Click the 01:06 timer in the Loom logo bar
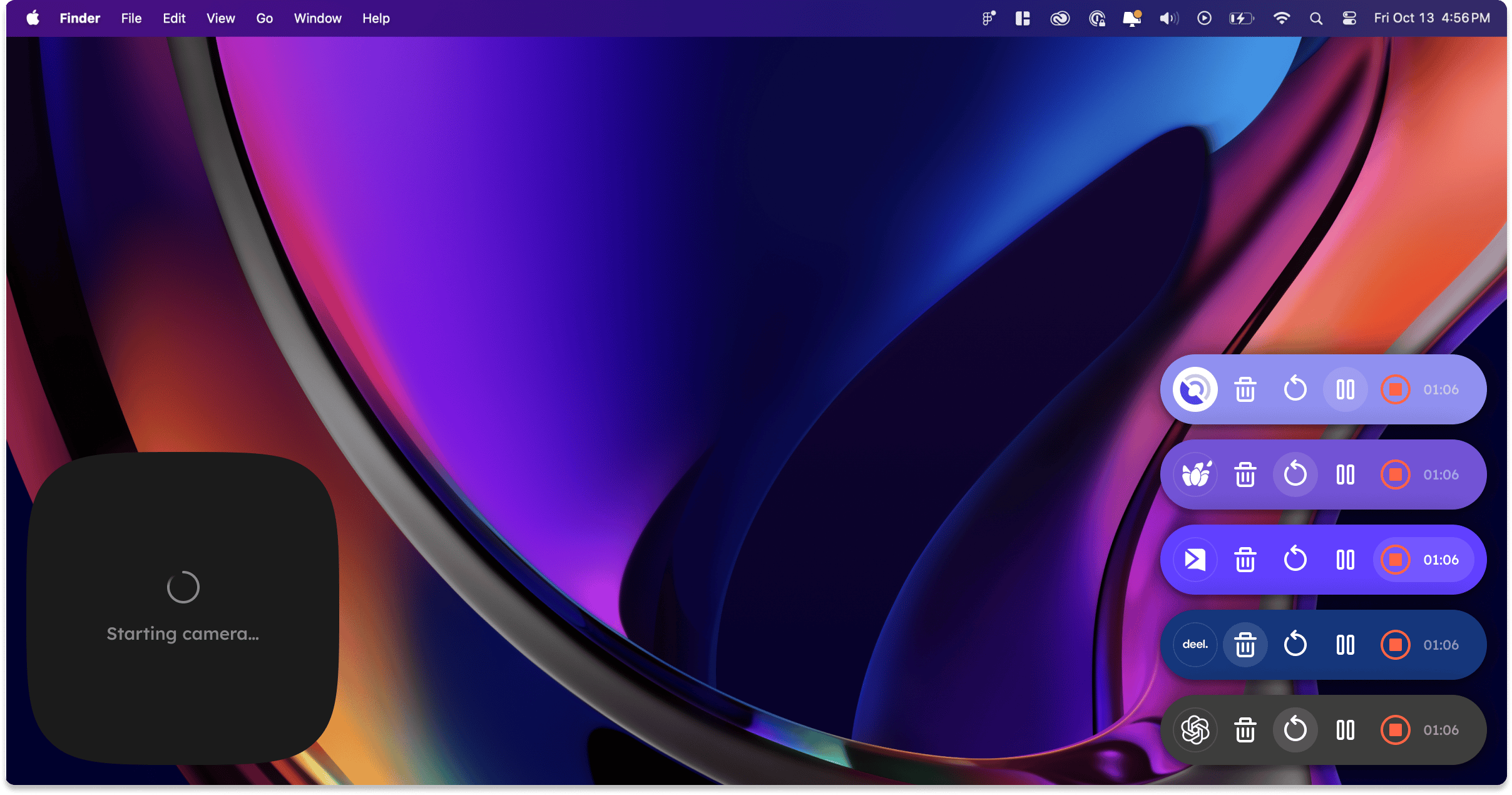 1441,389
